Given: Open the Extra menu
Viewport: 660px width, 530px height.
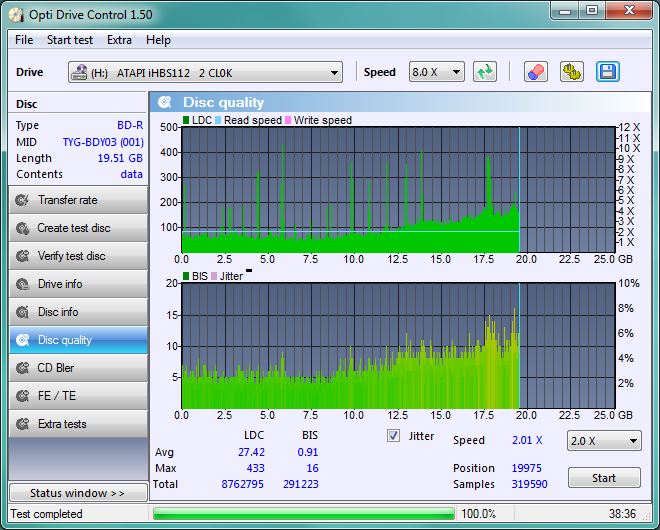Looking at the screenshot, I should point(119,40).
